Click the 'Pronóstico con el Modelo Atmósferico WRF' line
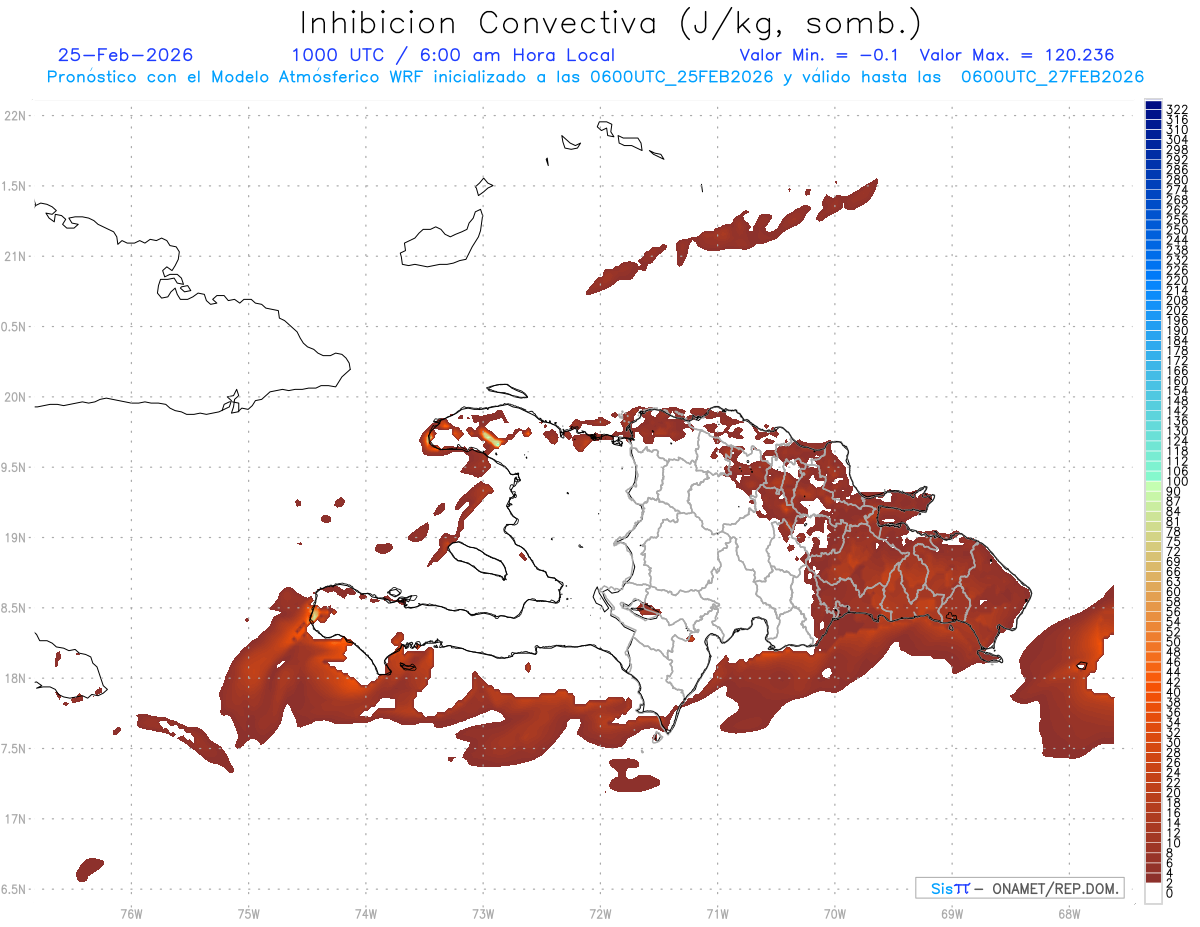The height and width of the screenshot is (927, 1200). [x=595, y=77]
